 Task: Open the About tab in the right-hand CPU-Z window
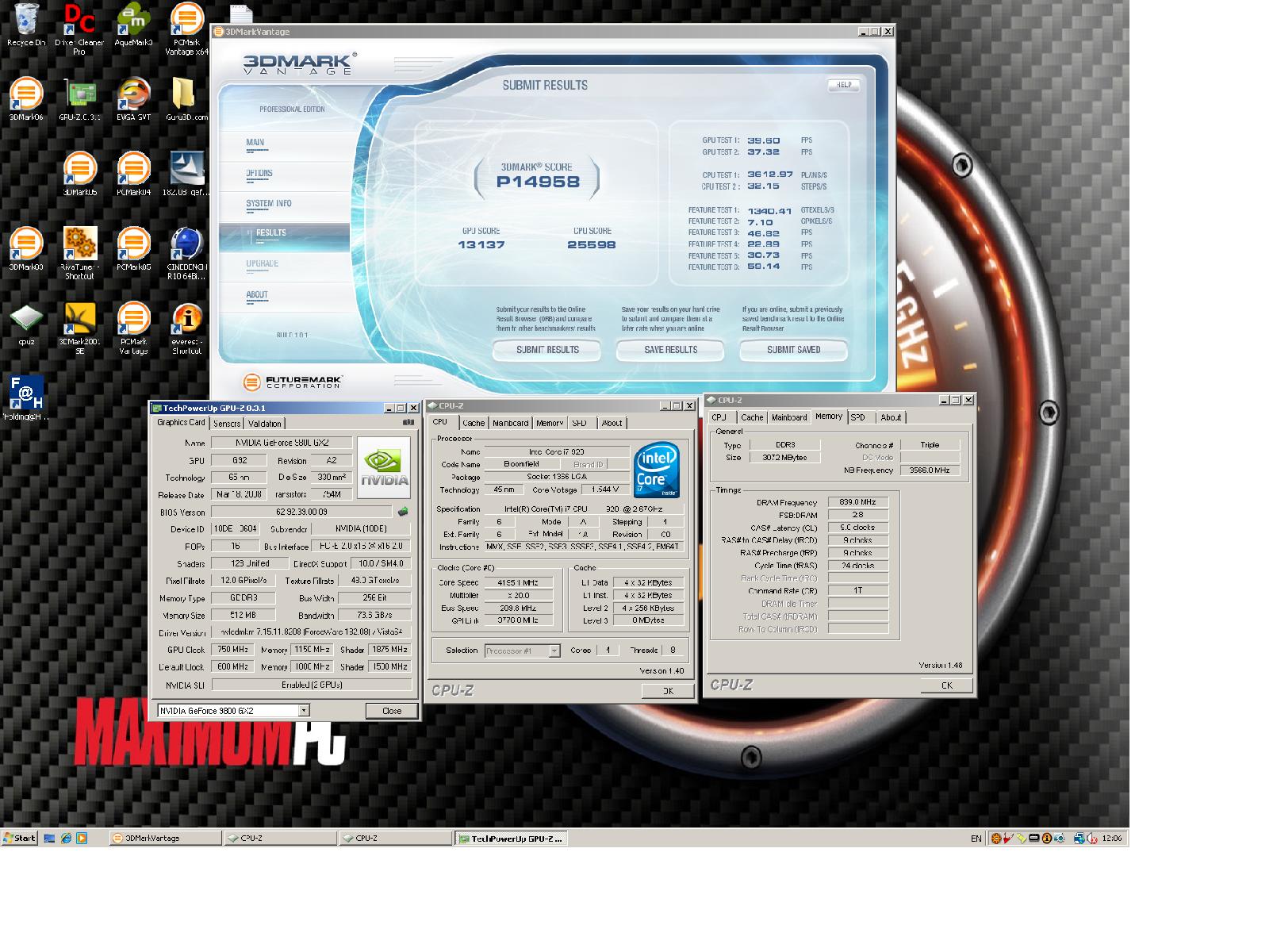pos(891,417)
